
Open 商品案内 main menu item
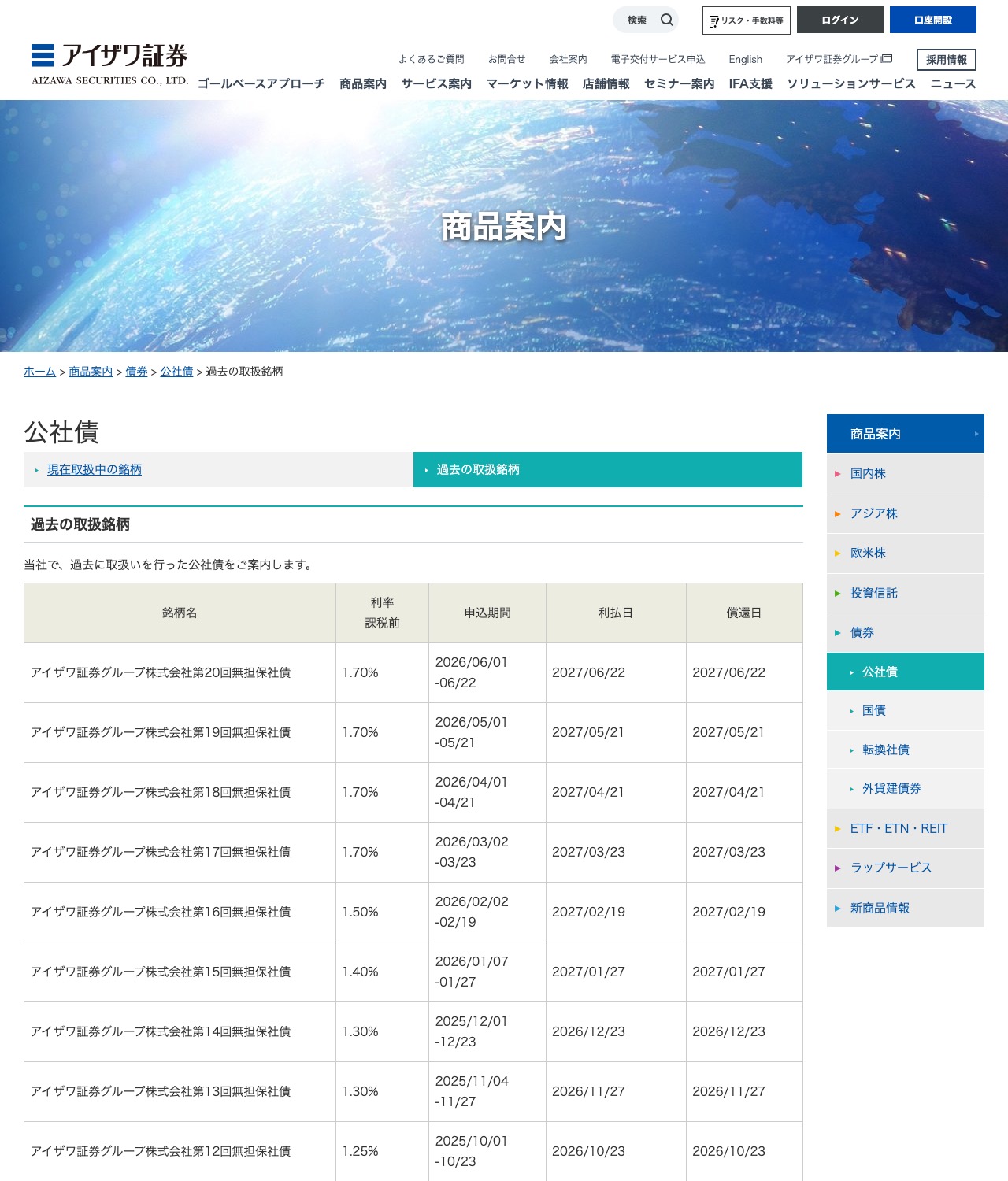tap(363, 83)
